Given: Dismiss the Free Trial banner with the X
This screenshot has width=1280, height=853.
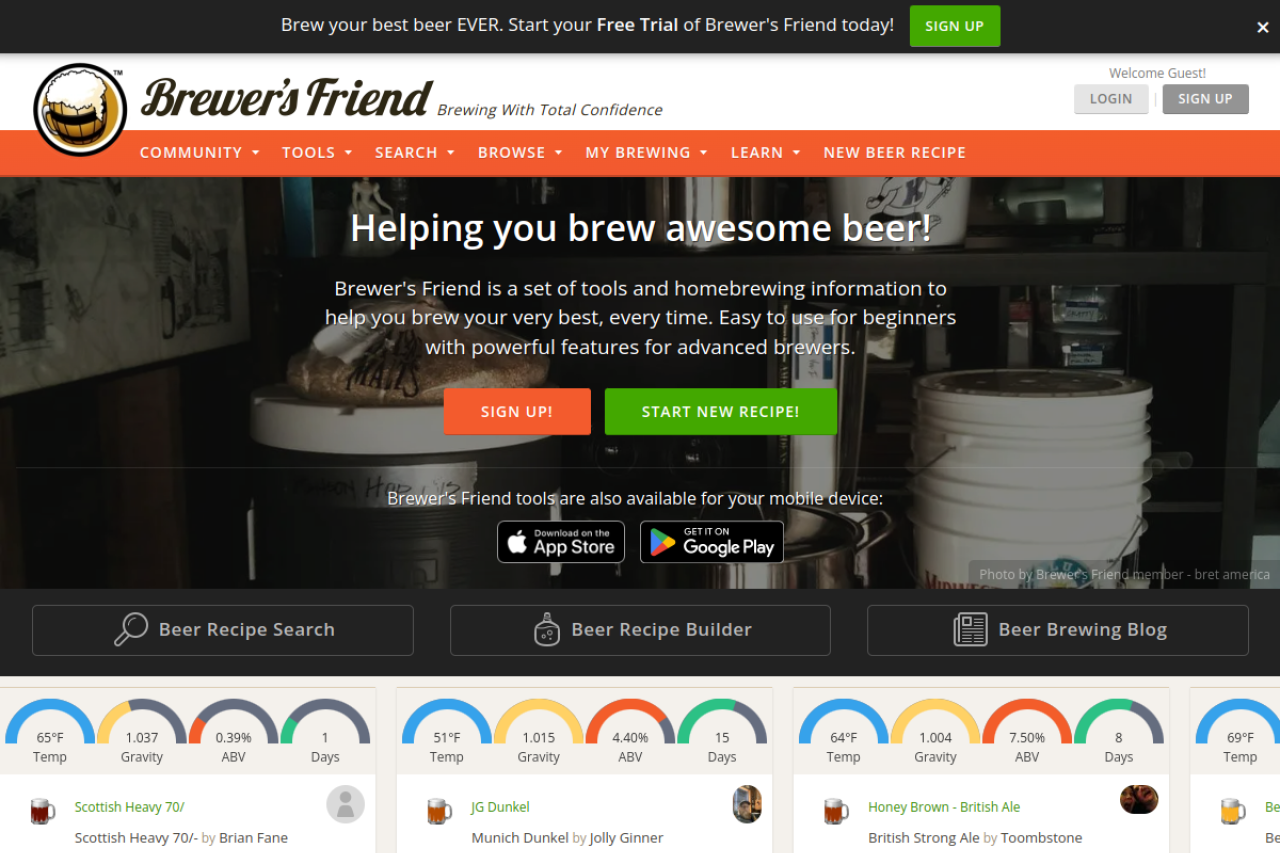Looking at the screenshot, I should 1263,27.
